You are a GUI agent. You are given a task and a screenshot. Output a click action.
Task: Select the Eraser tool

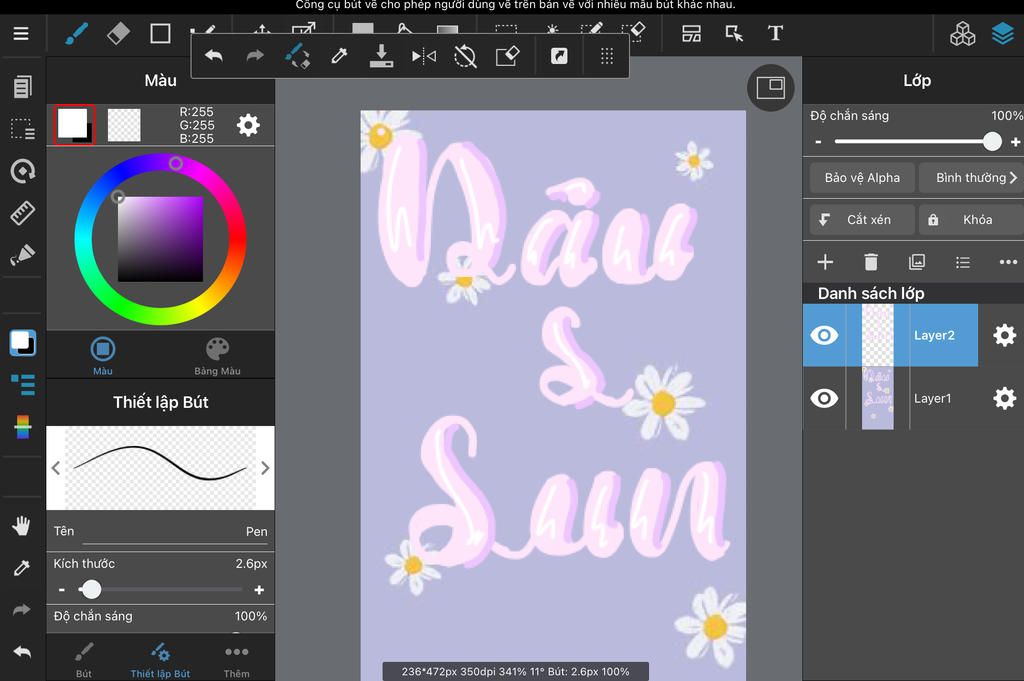[x=118, y=33]
